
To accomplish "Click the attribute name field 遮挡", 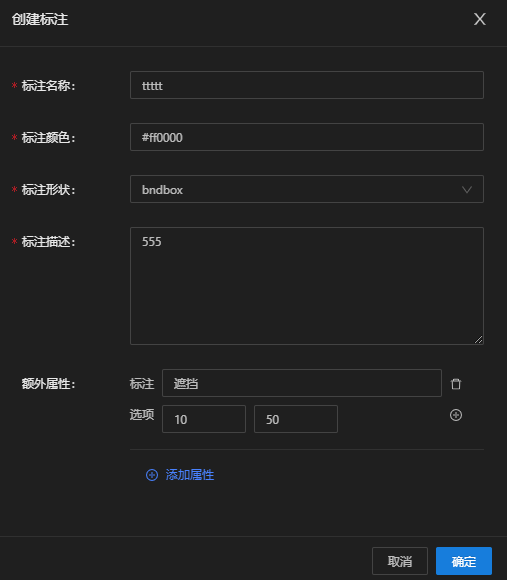I will (x=302, y=383).
